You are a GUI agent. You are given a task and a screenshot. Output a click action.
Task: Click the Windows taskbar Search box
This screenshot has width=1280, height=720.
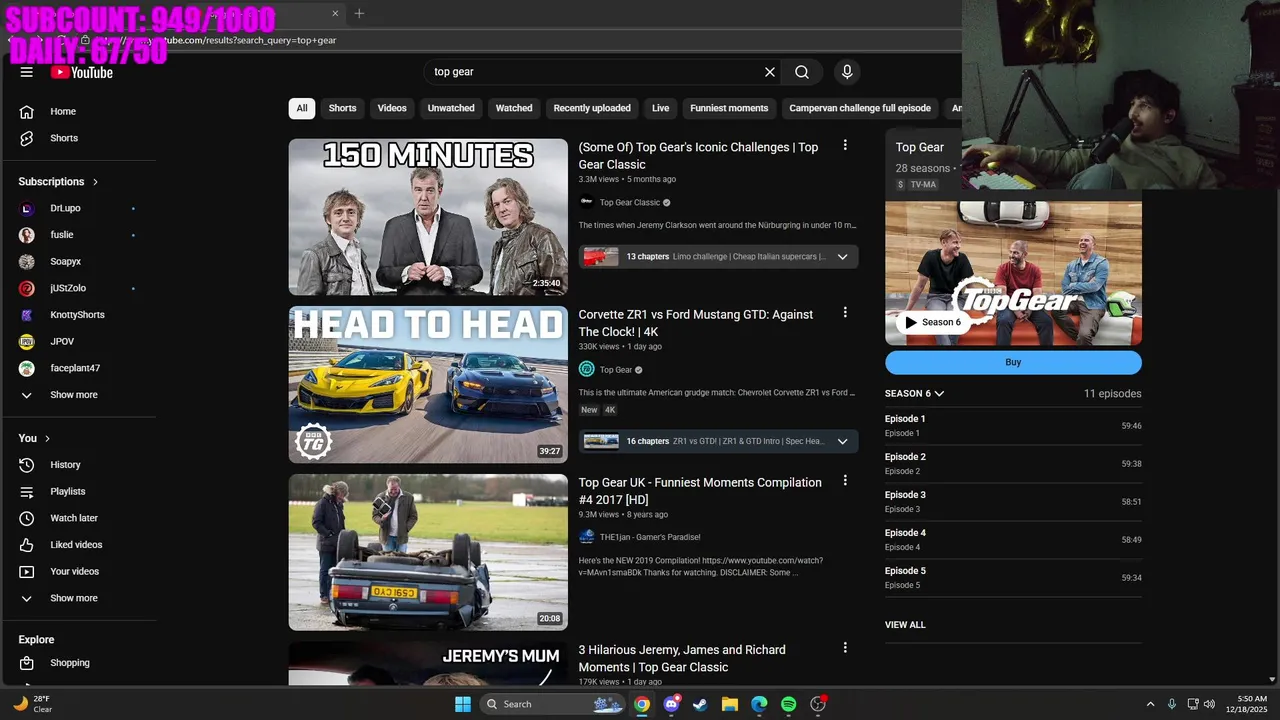pos(552,704)
